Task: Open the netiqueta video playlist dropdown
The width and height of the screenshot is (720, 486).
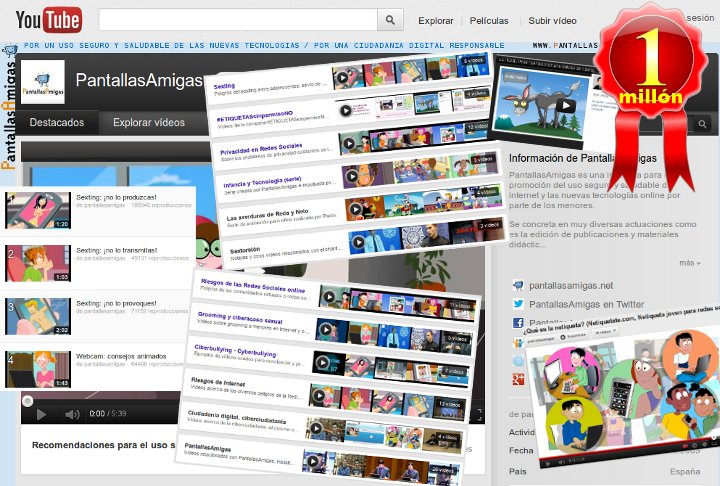Action: point(605,332)
